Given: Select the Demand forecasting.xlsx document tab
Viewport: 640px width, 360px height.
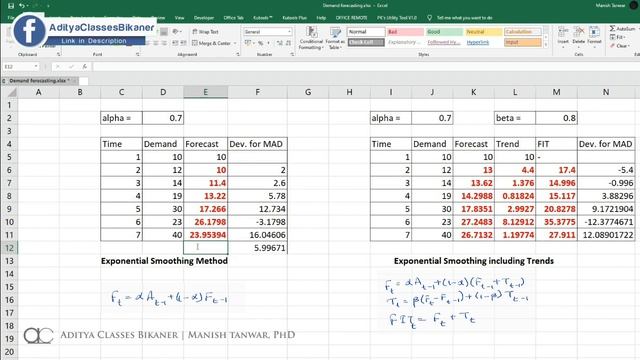Looking at the screenshot, I should pyautogui.click(x=39, y=81).
